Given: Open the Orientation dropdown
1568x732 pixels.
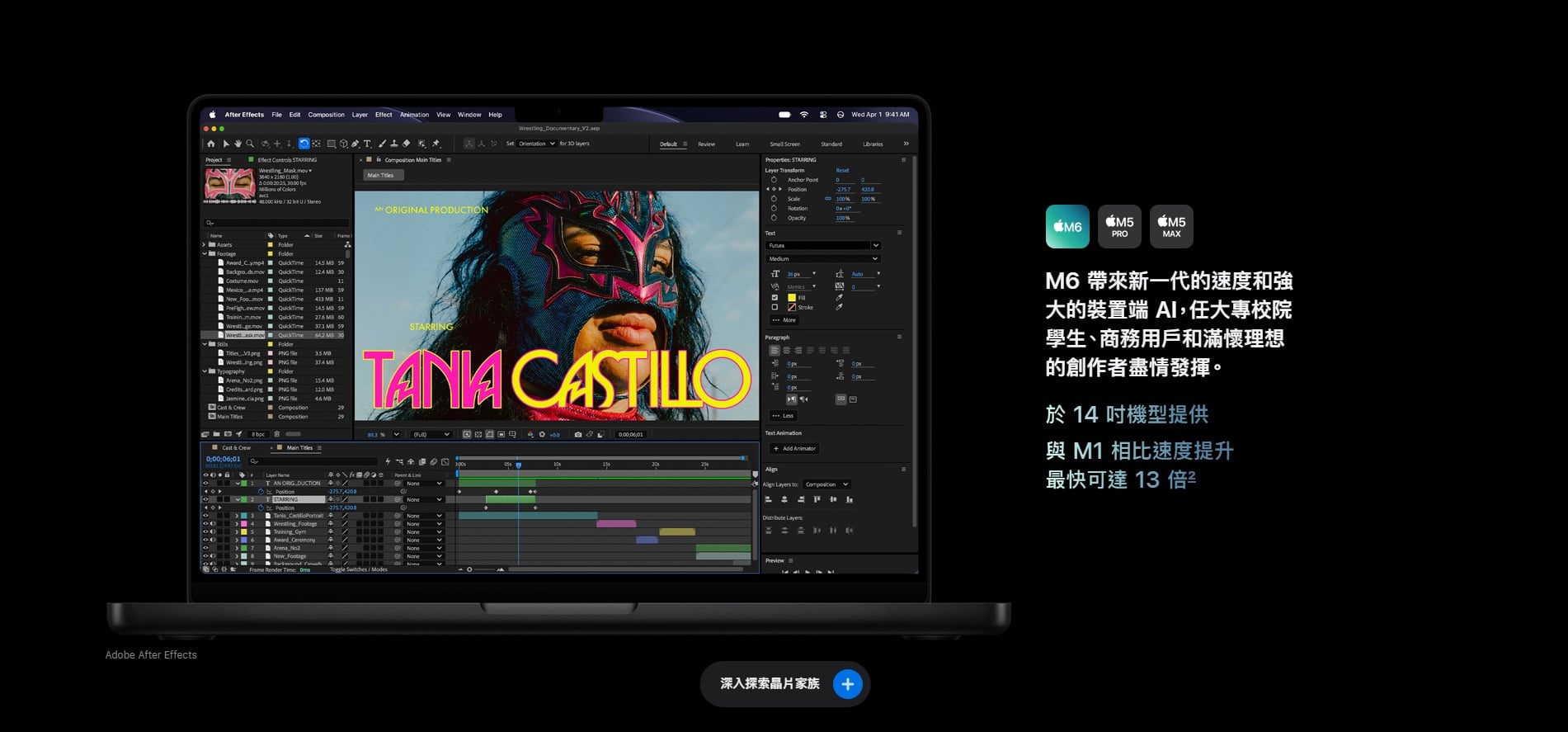Looking at the screenshot, I should [x=536, y=144].
